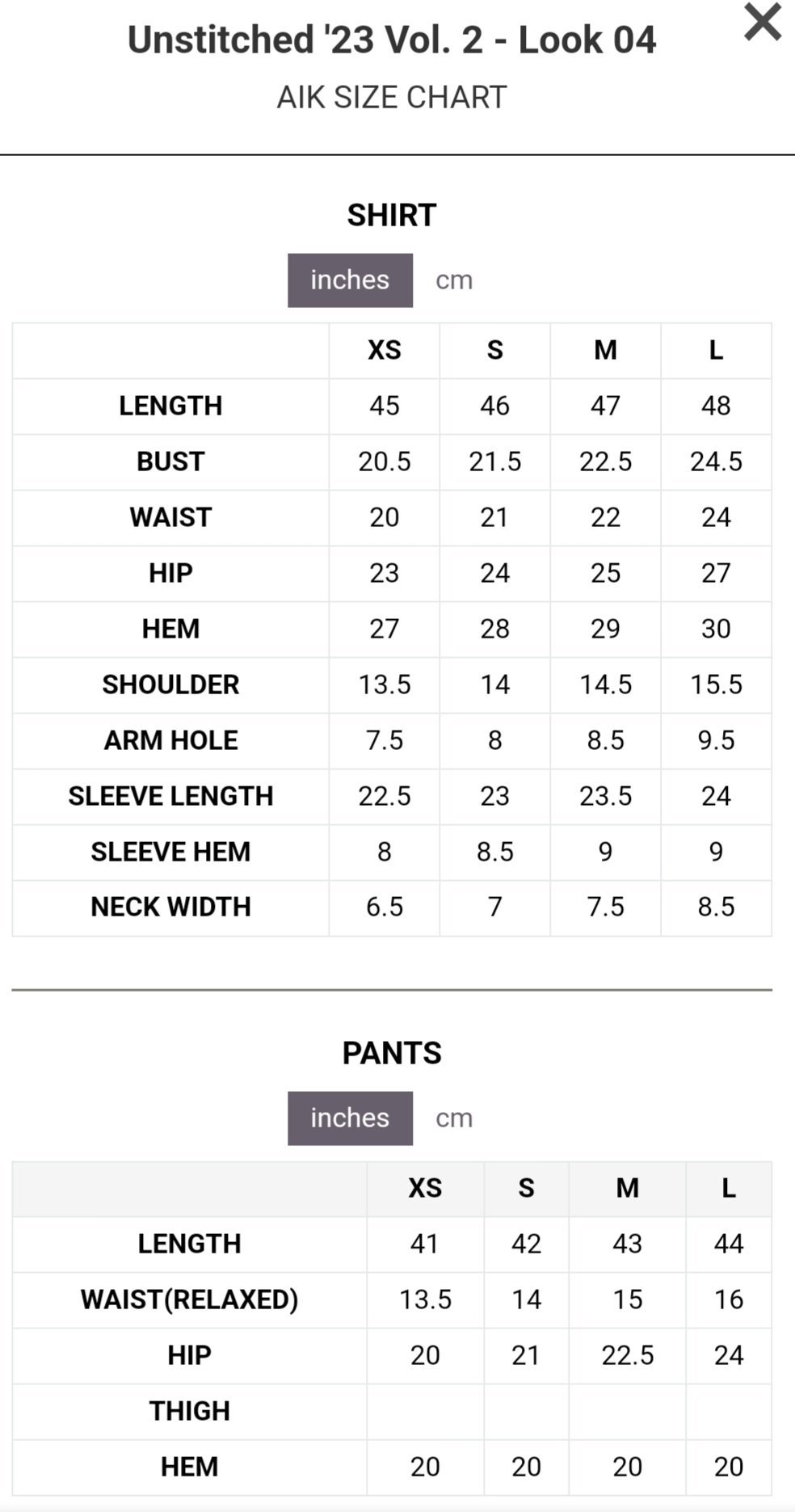Switch shirt measurements to cm
This screenshot has height=1512, width=795.
tap(454, 280)
